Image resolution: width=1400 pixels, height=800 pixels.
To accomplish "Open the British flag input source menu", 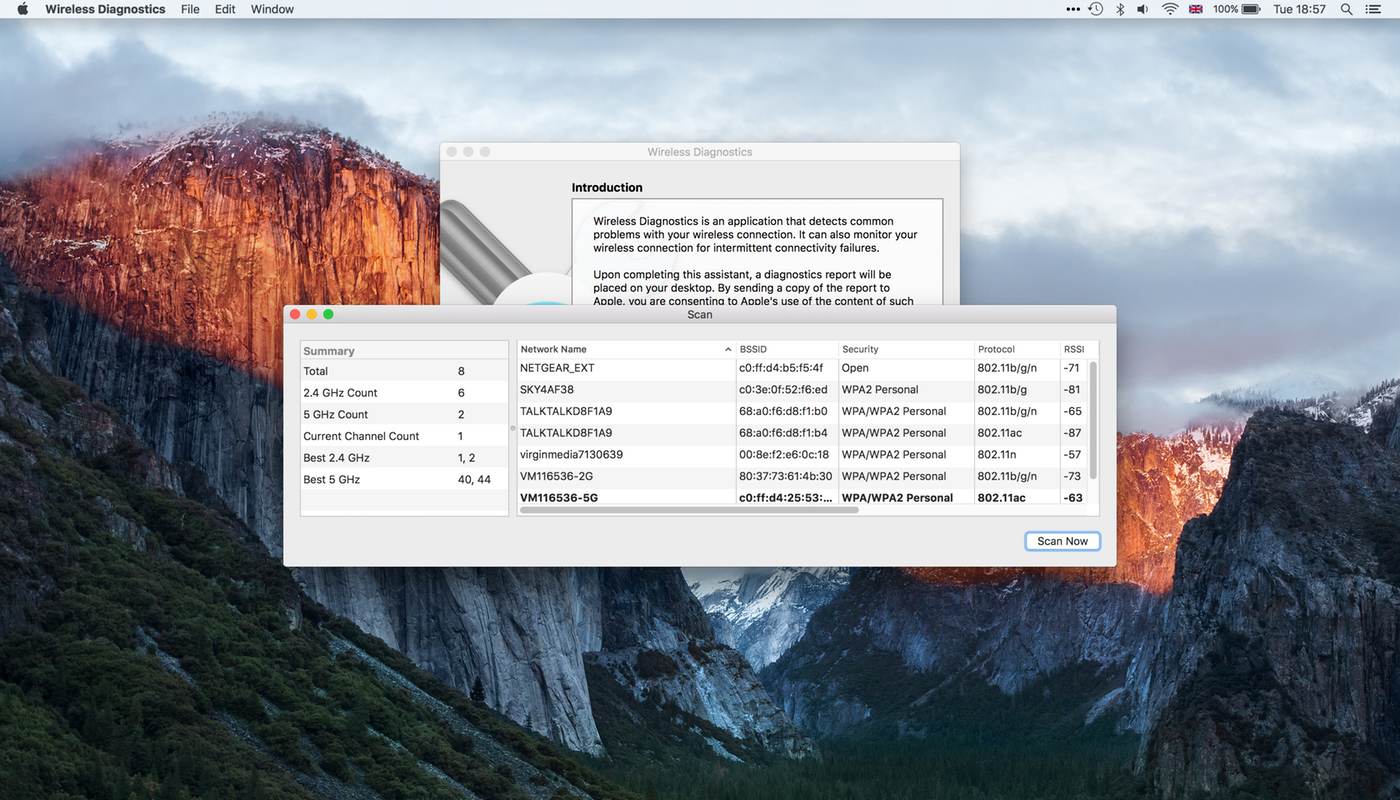I will [x=1196, y=9].
